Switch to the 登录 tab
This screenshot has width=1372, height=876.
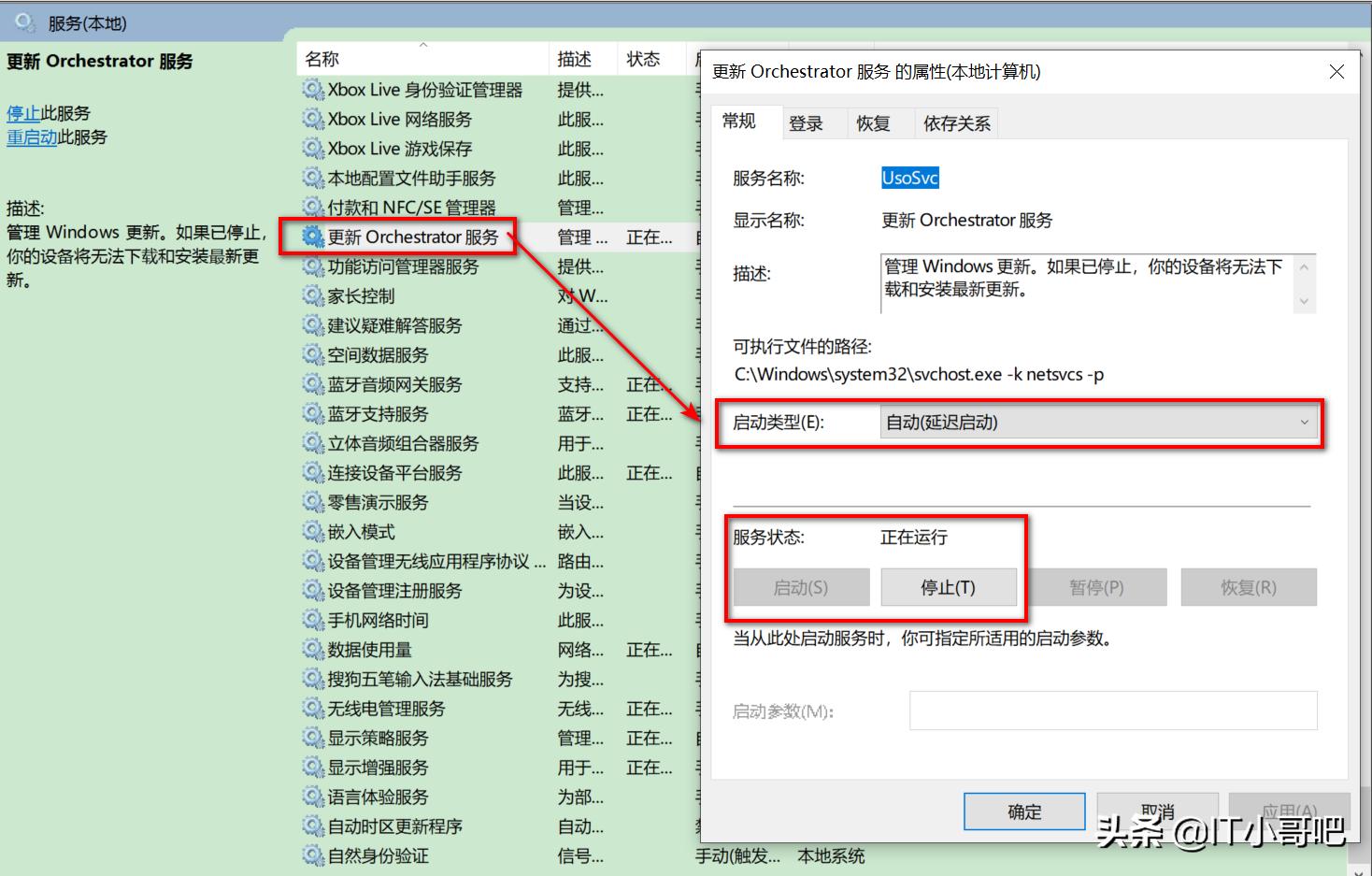pos(807,122)
